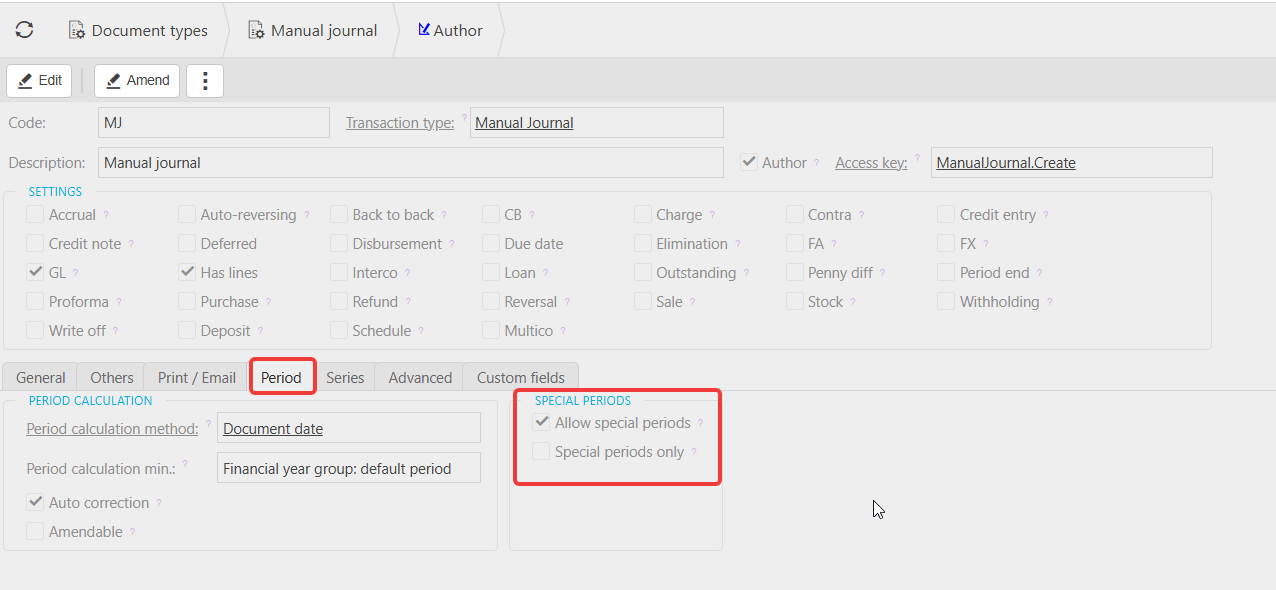
Task: Click the help mark beside Auto correction
Action: (x=158, y=502)
